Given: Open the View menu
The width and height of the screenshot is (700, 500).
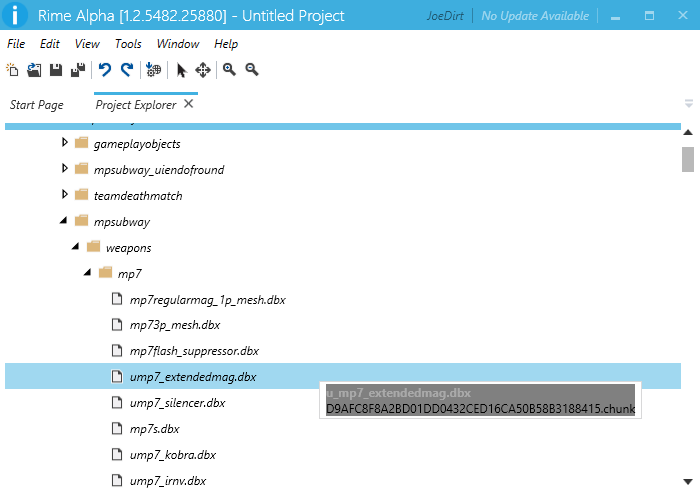Looking at the screenshot, I should pos(87,44).
